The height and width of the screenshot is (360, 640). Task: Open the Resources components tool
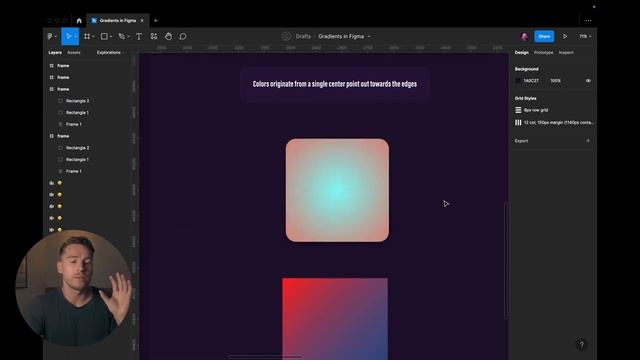(153, 36)
